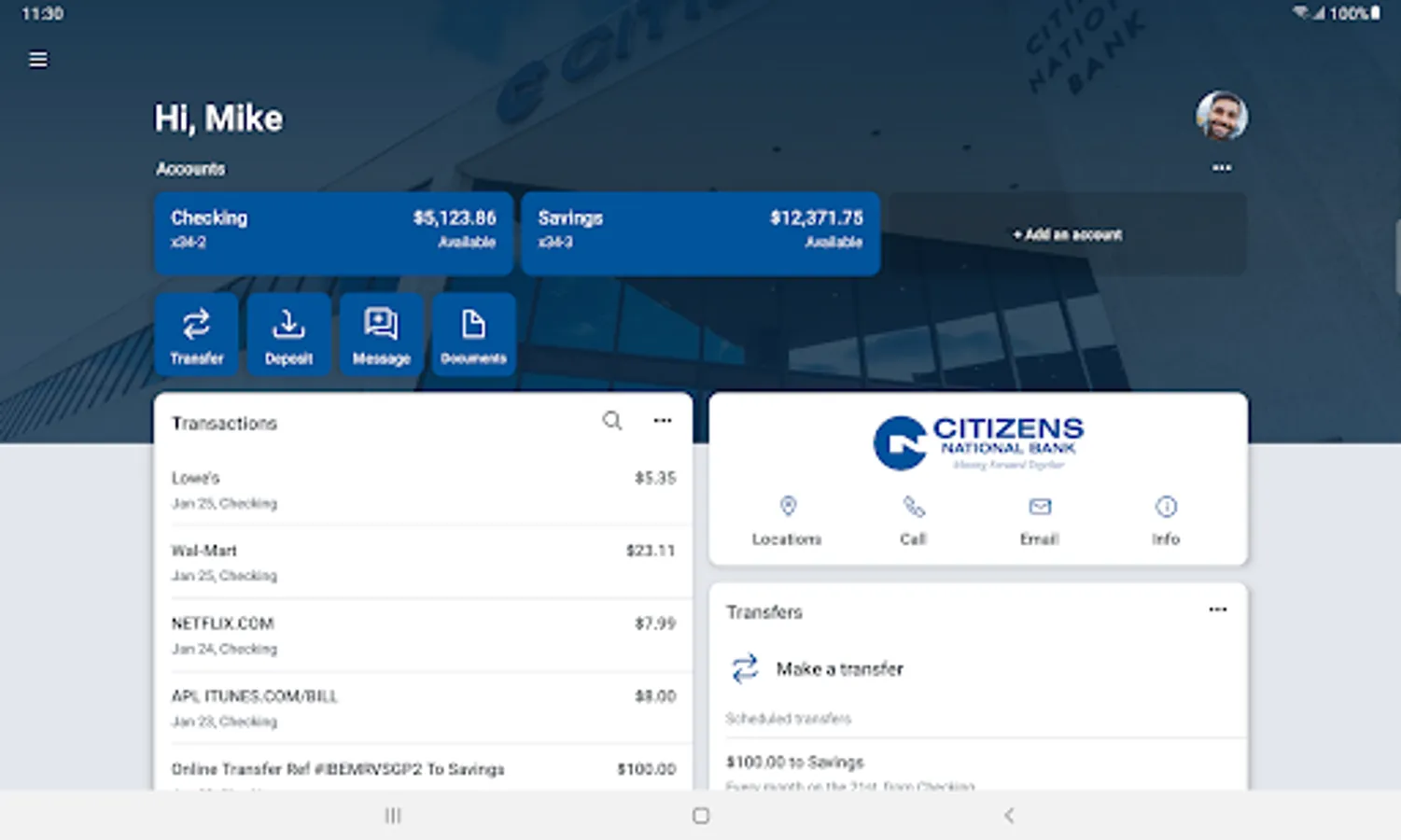Select the Savings account card
Screen dimensions: 1401x840
click(701, 233)
